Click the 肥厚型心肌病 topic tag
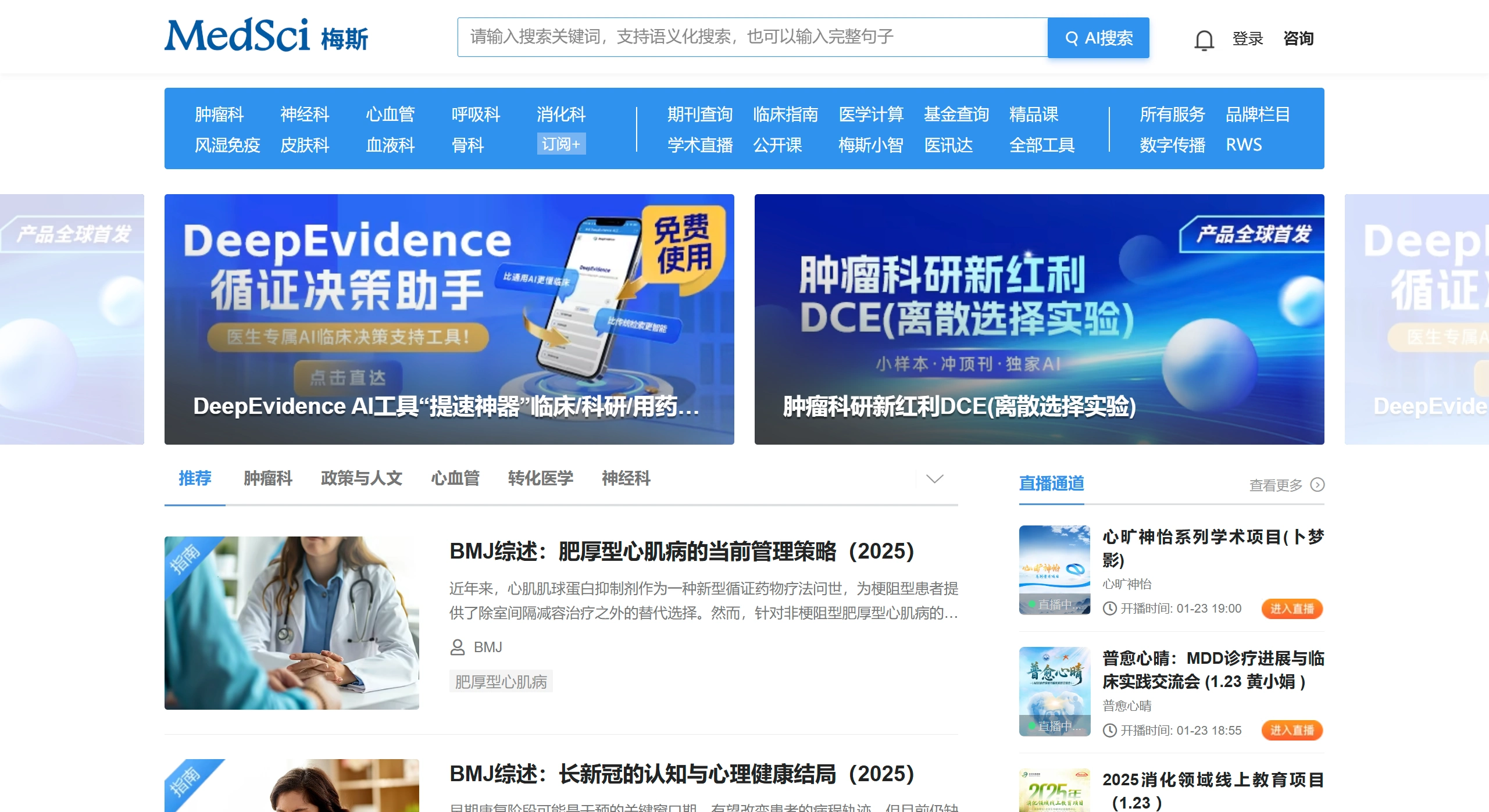The image size is (1489, 812). click(501, 681)
